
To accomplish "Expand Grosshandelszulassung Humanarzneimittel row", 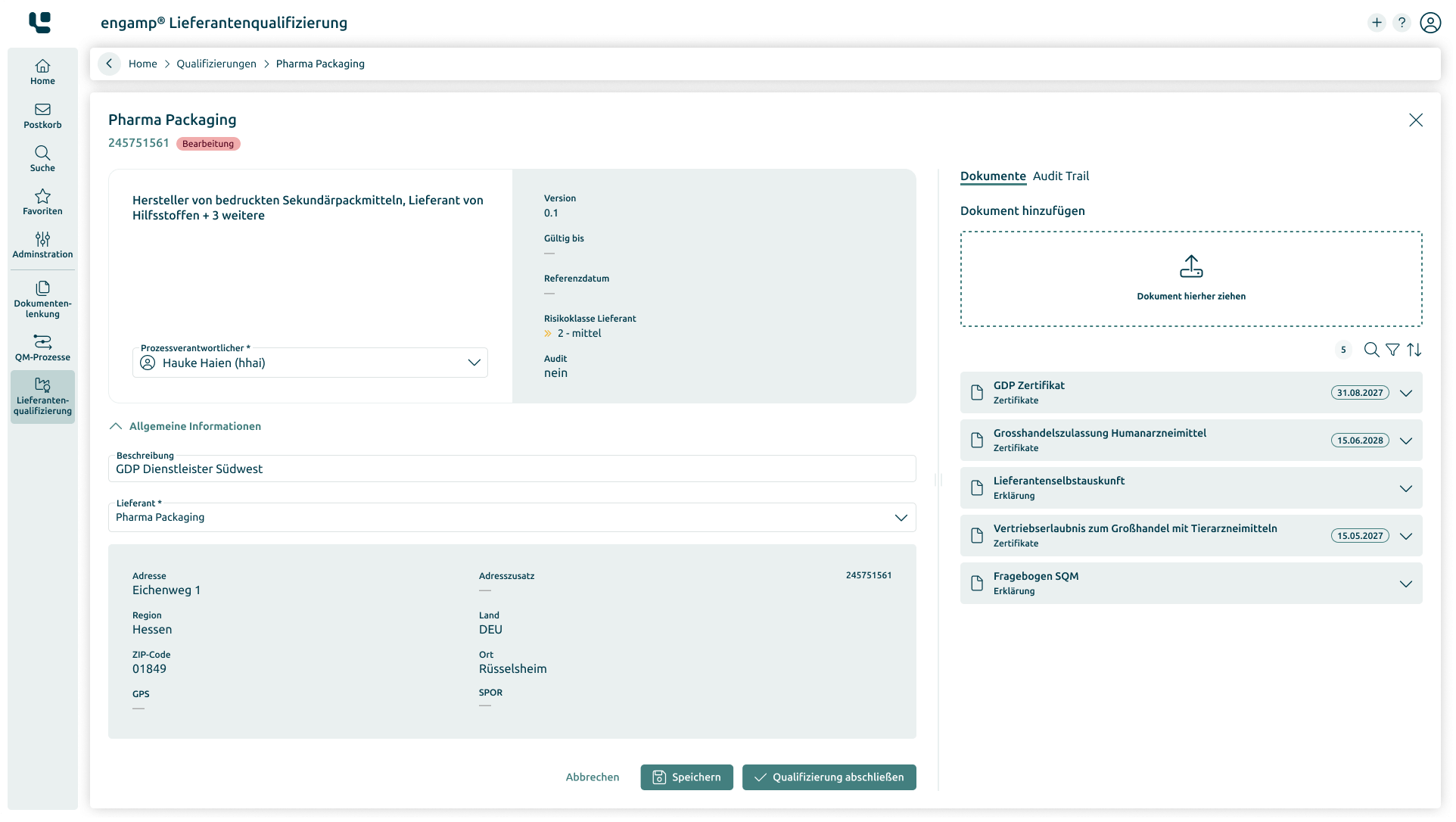I will 1407,441.
